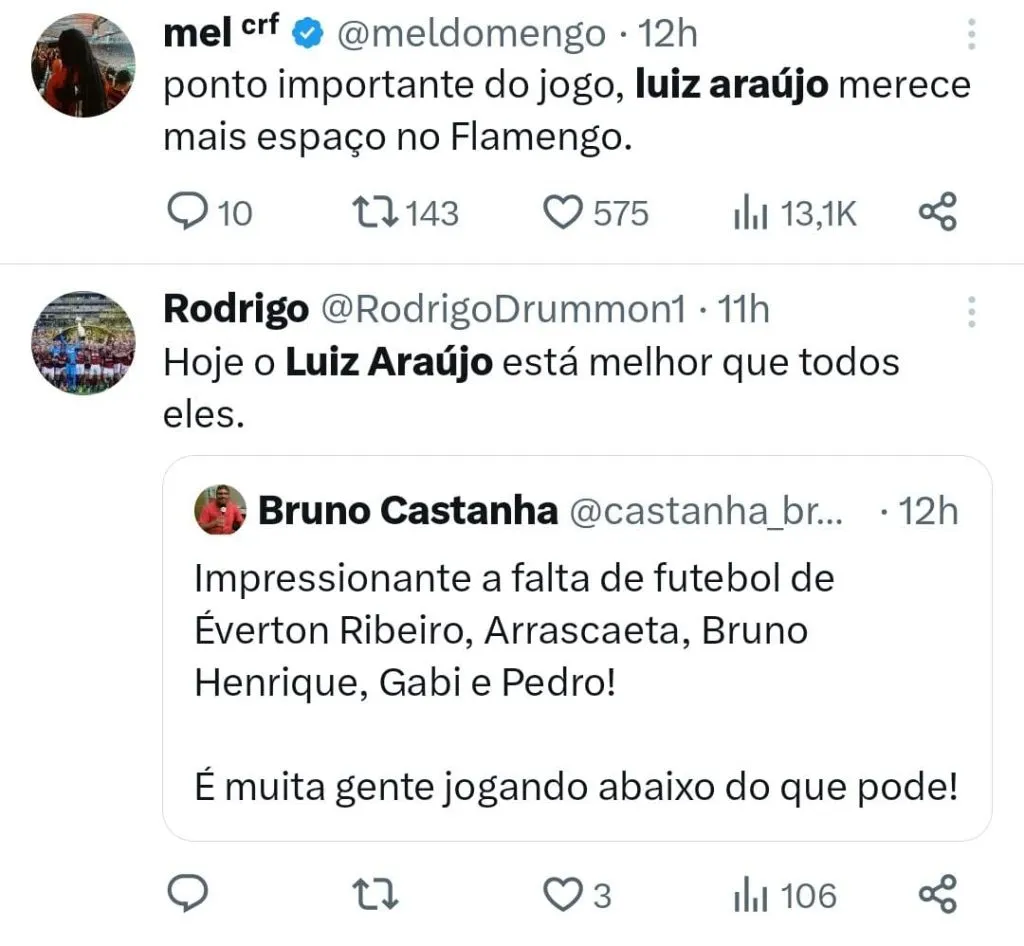Visit the @RodrigoDrummon1 profile handle
Image resolution: width=1024 pixels, height=946 pixels.
click(x=501, y=310)
